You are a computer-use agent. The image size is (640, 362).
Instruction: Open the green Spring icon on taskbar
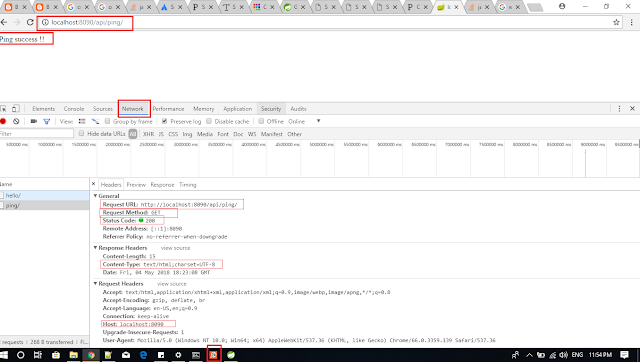pyautogui.click(x=231, y=355)
